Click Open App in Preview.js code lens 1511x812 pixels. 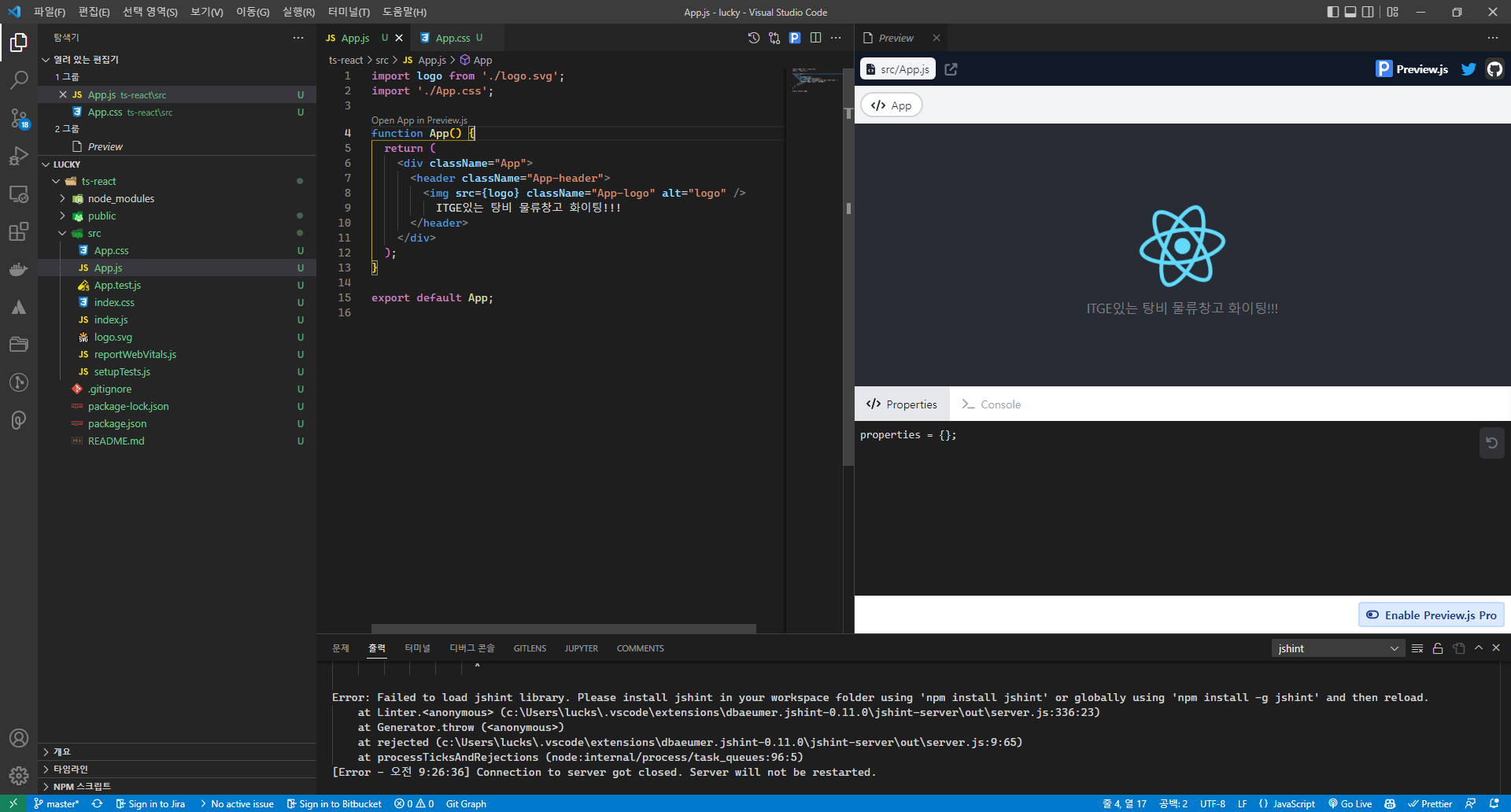pos(419,120)
